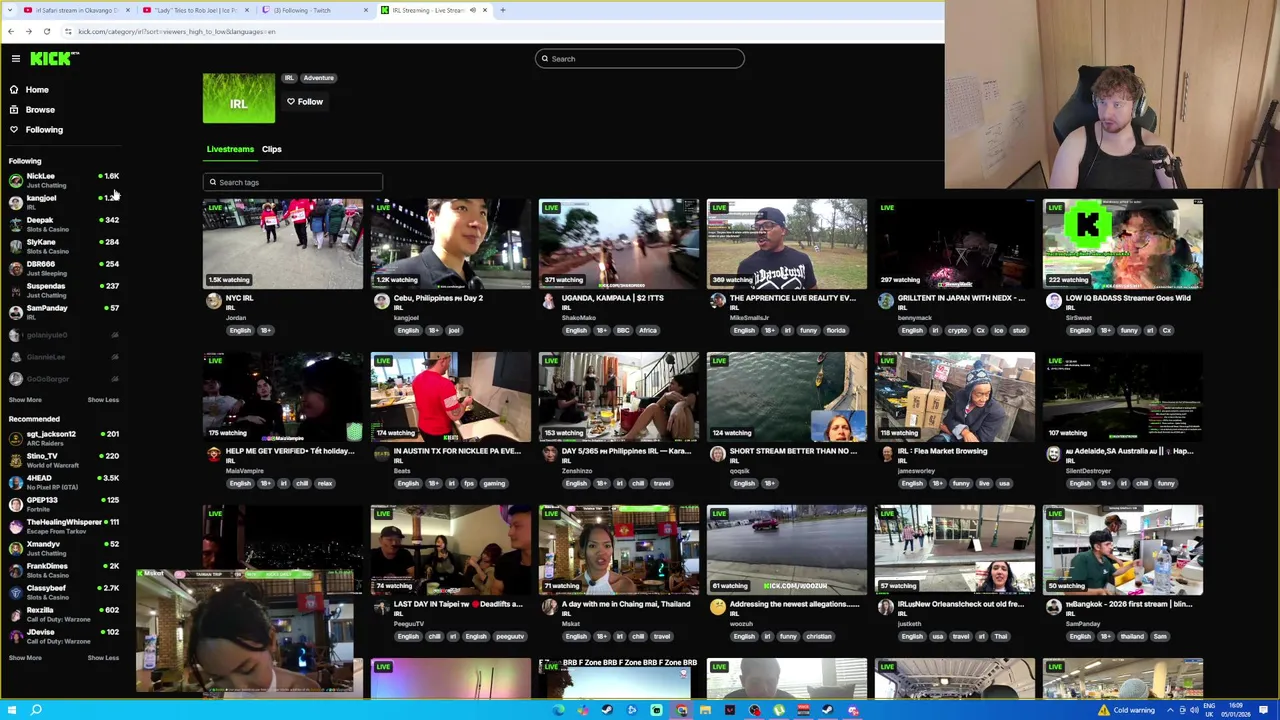Show hidden tray icons chevron
The width and height of the screenshot is (1280, 720).
point(1170,710)
